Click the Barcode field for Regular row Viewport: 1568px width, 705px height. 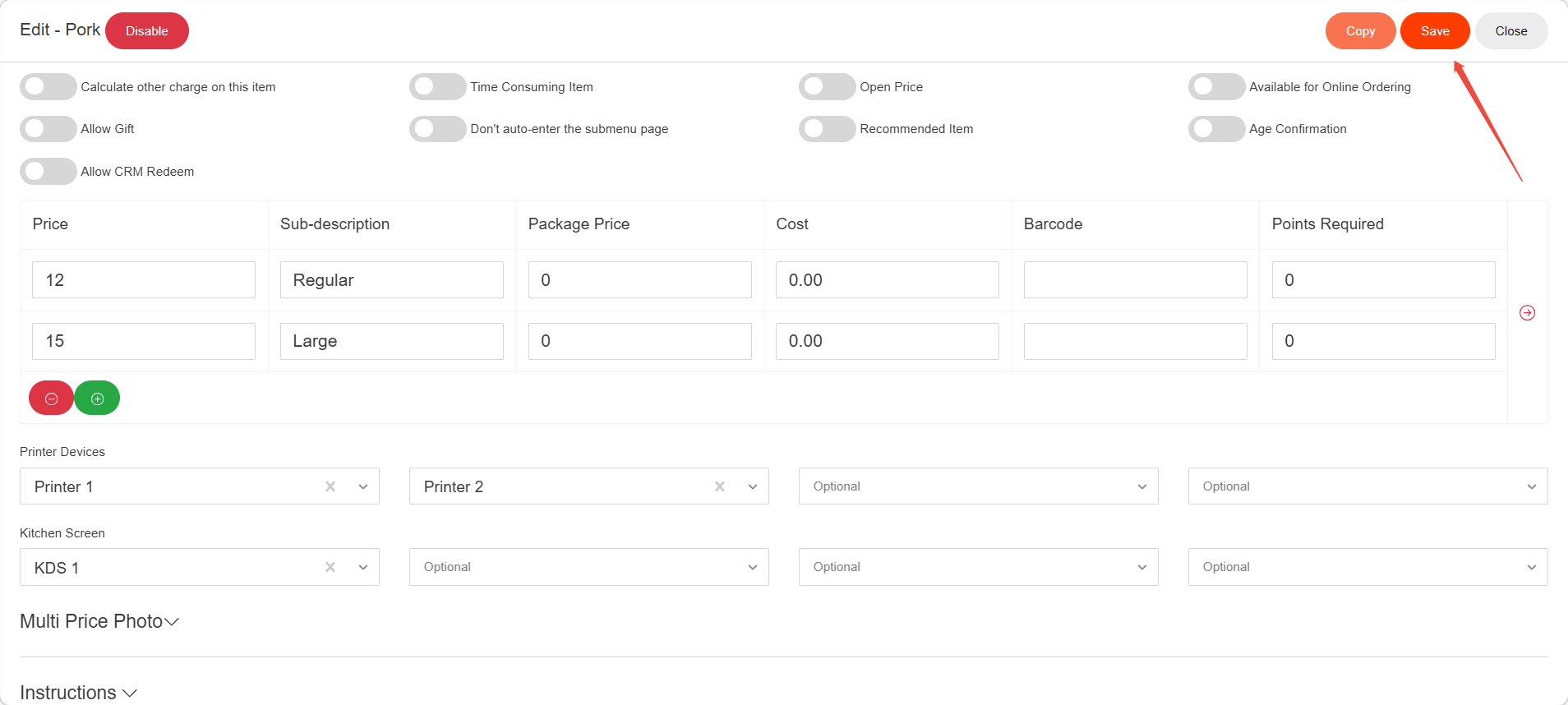(1135, 280)
